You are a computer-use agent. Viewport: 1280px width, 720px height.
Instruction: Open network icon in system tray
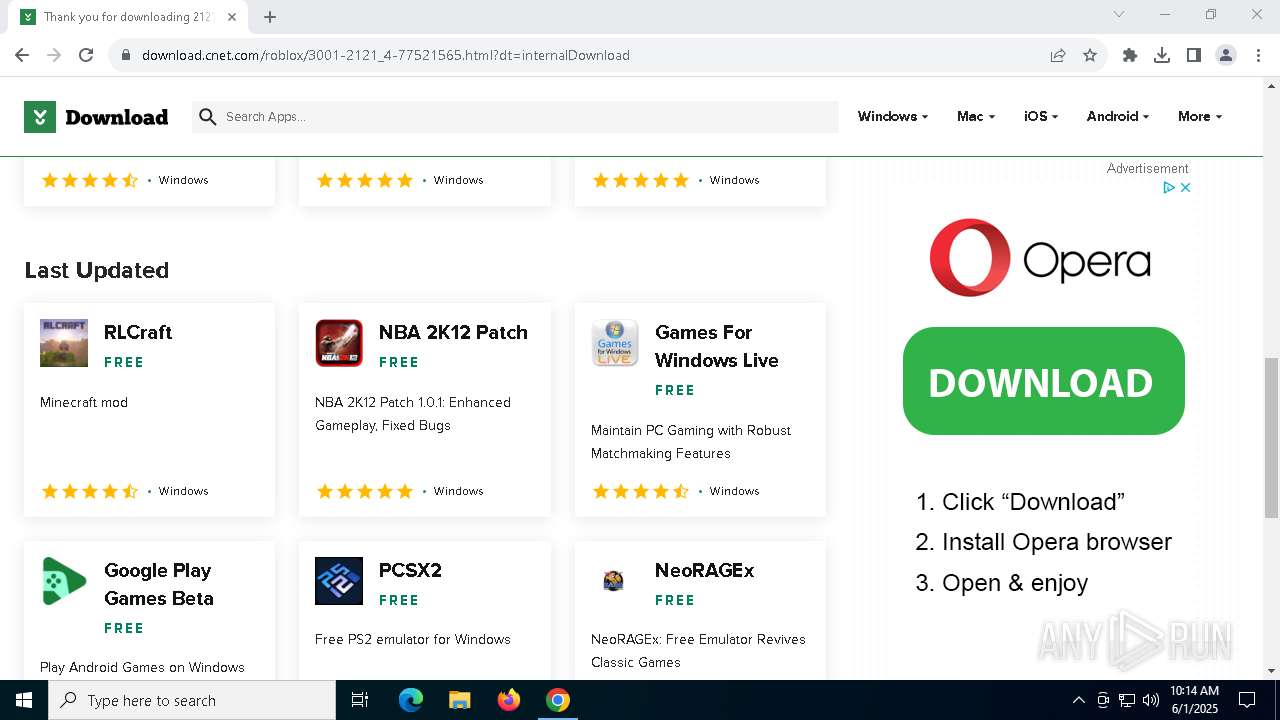pos(1127,700)
